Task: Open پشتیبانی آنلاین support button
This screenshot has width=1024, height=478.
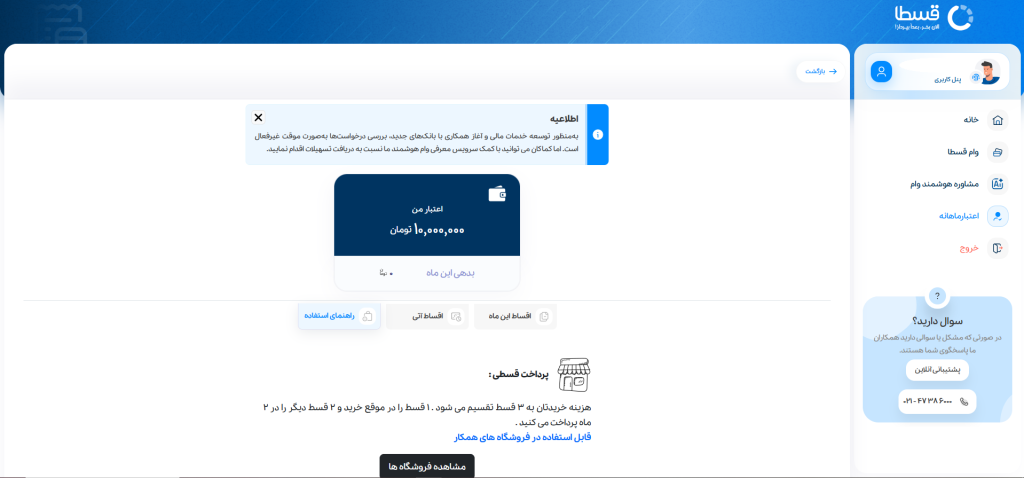Action: click(x=937, y=370)
